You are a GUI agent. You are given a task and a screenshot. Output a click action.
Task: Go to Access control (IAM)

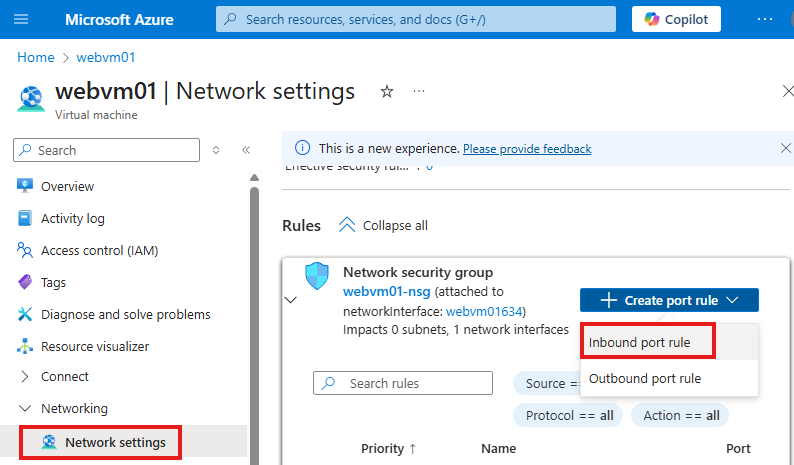click(99, 250)
